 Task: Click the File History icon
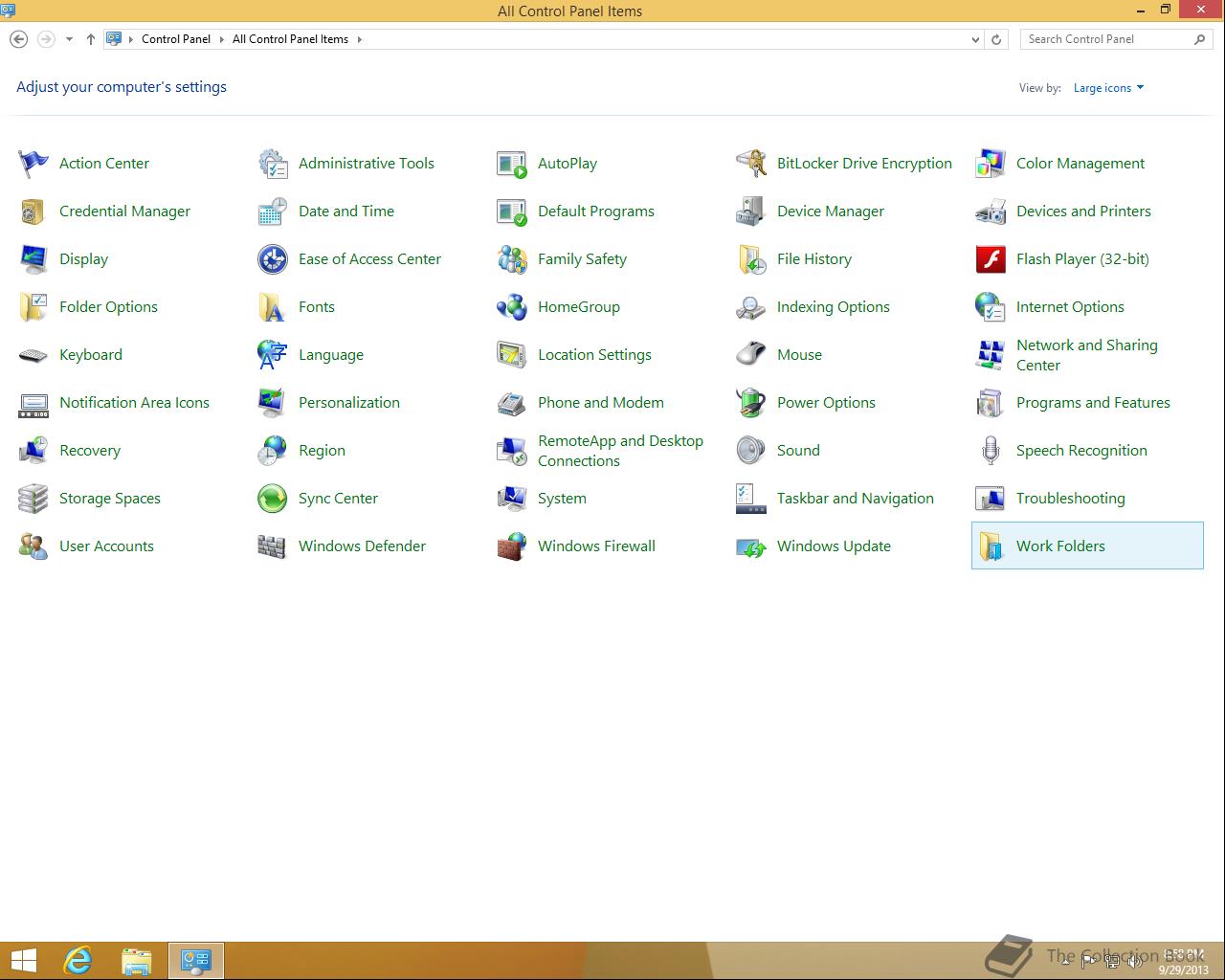coord(751,259)
